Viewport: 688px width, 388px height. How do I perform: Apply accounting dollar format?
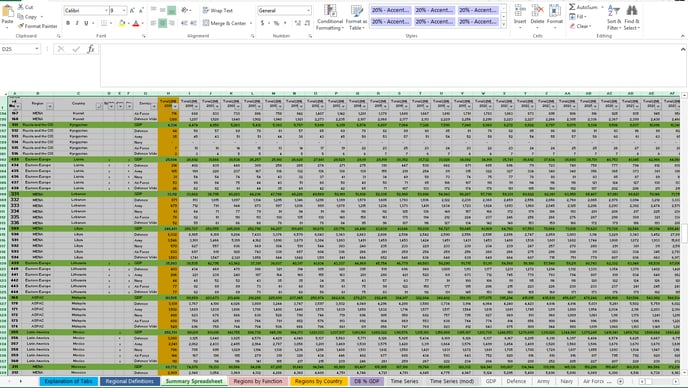262,23
